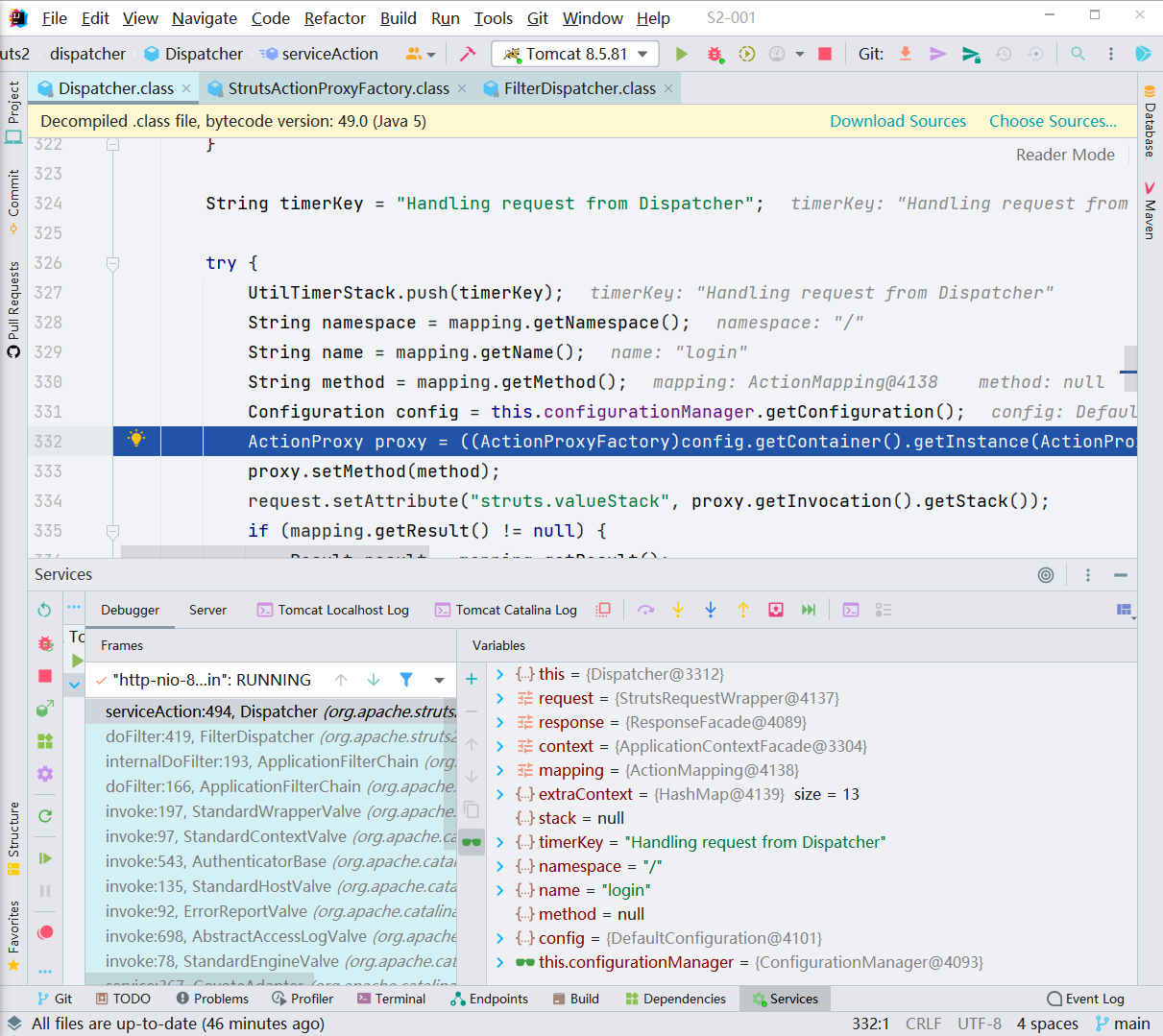Run with Coverage from the main toolbar
Screen dimensions: 1163x1036
point(747,54)
